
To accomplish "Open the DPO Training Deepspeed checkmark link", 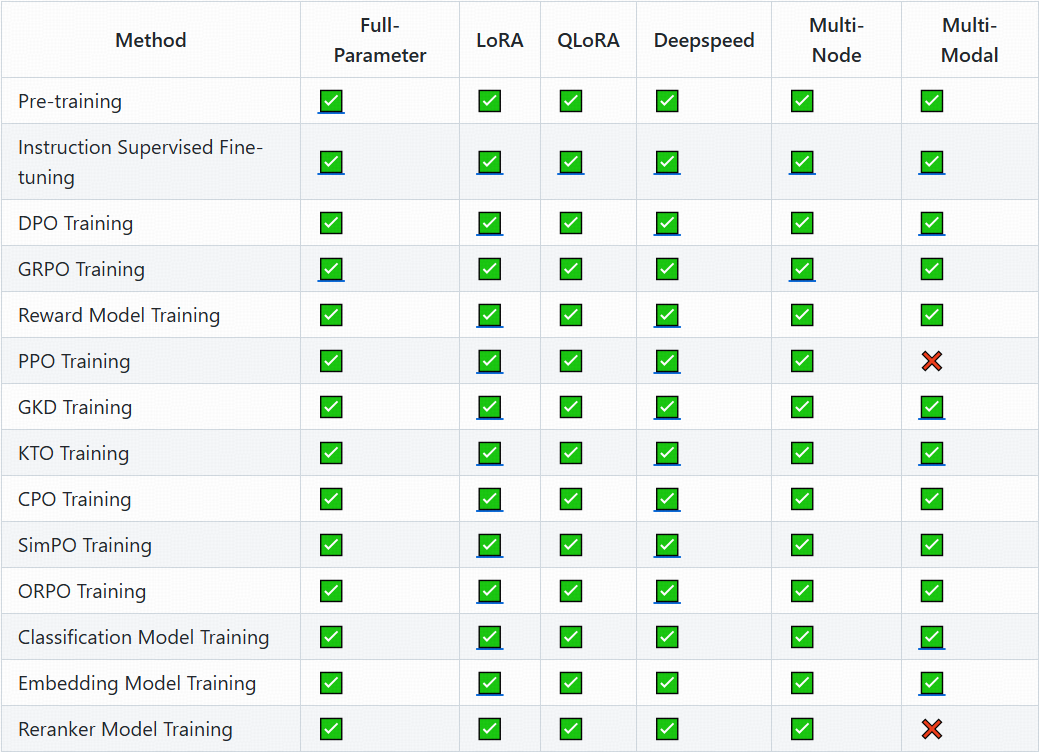I will tap(667, 223).
